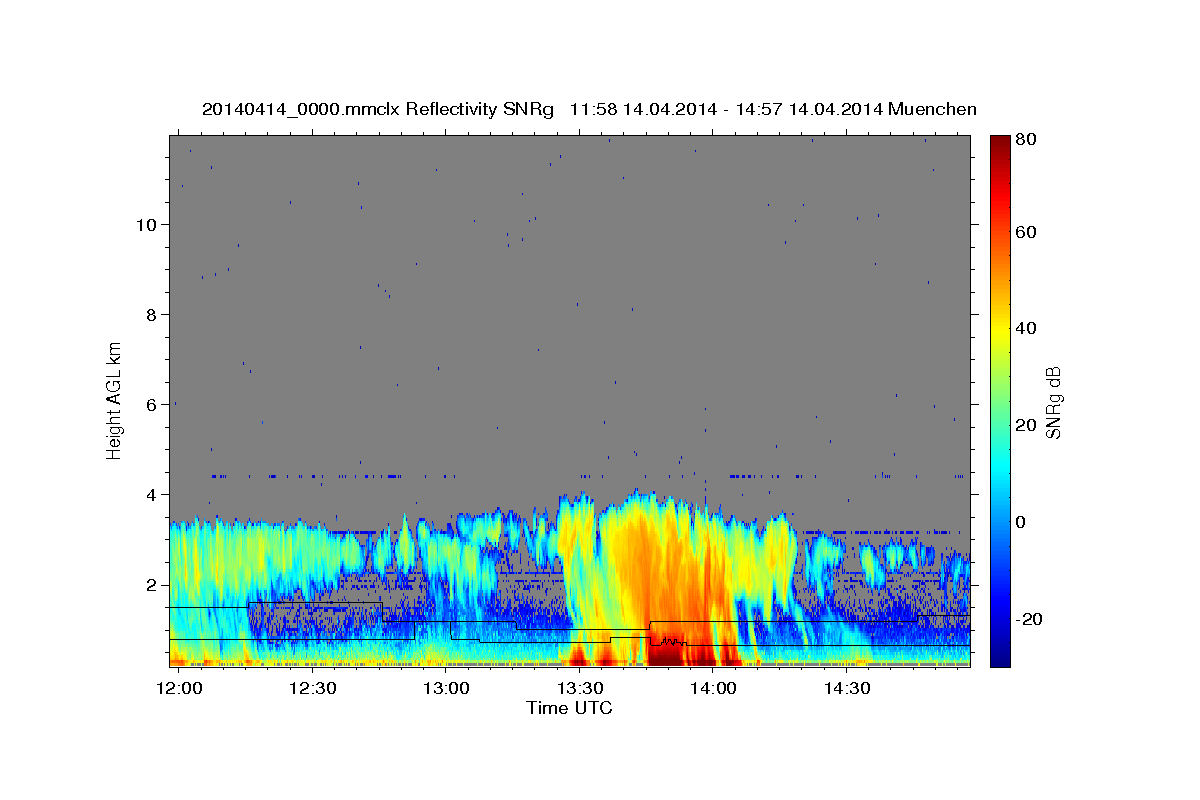1200x800 pixels.
Task: Select the 'Height AGL km' axis label
Action: pyautogui.click(x=115, y=400)
